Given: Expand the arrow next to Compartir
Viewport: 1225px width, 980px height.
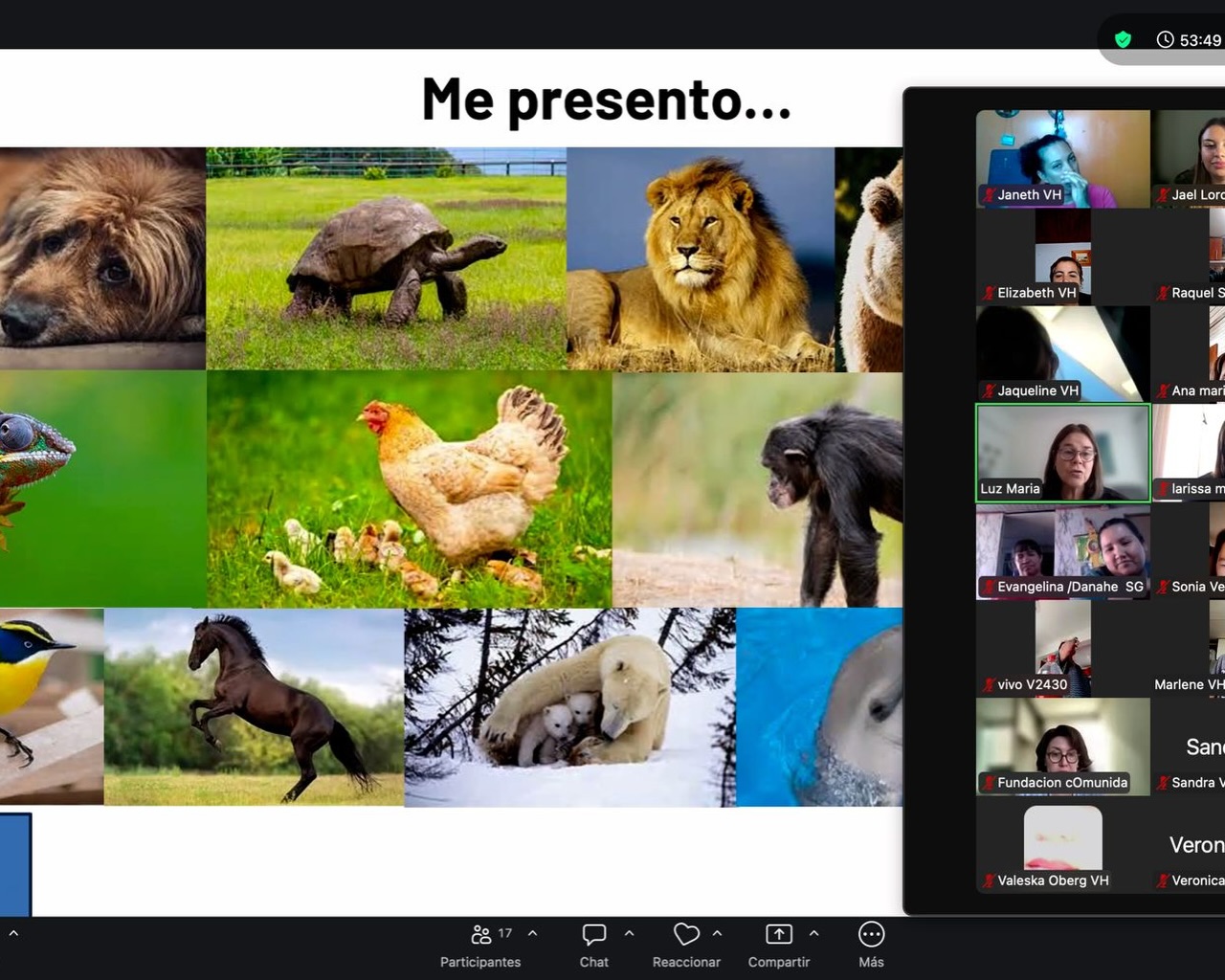Looking at the screenshot, I should [x=813, y=933].
